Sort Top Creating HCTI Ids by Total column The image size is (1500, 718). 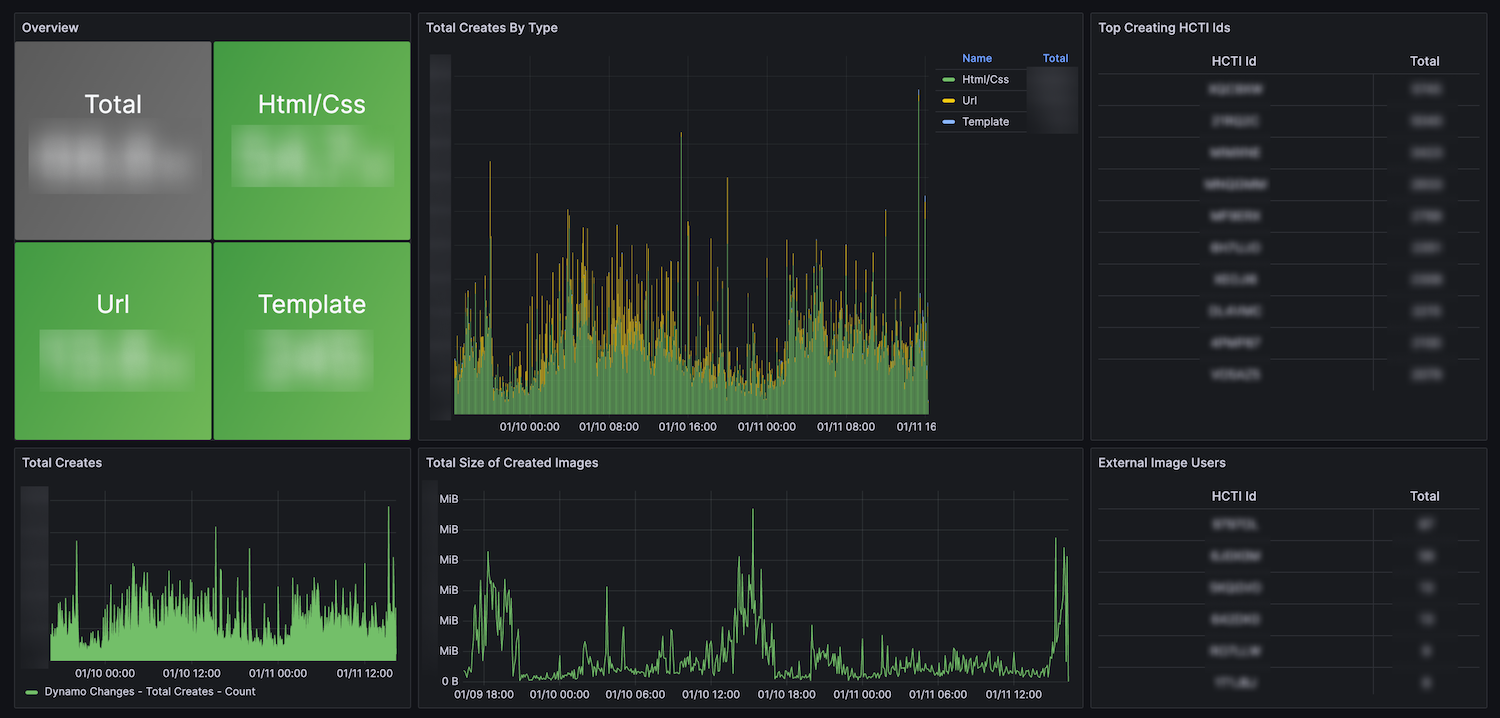tap(1424, 61)
